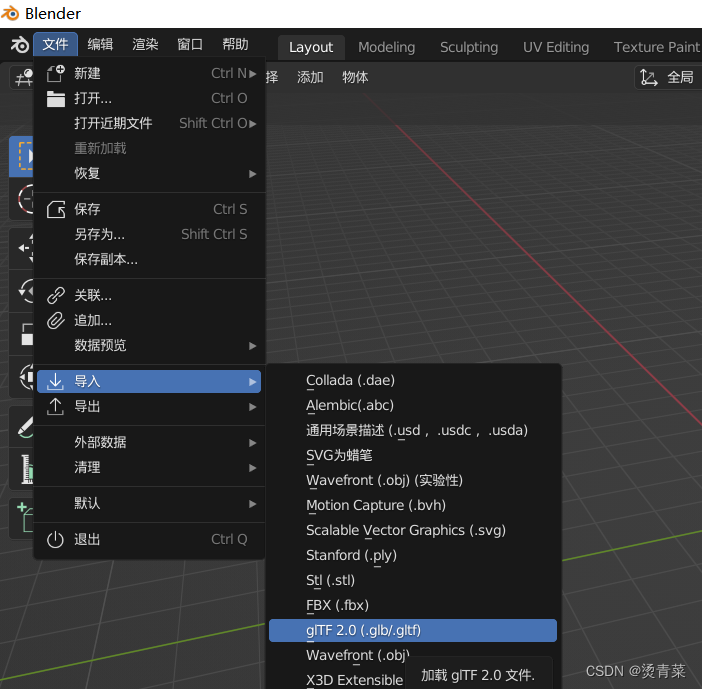Expand the 清理 submenu
This screenshot has height=689, width=702.
point(149,467)
